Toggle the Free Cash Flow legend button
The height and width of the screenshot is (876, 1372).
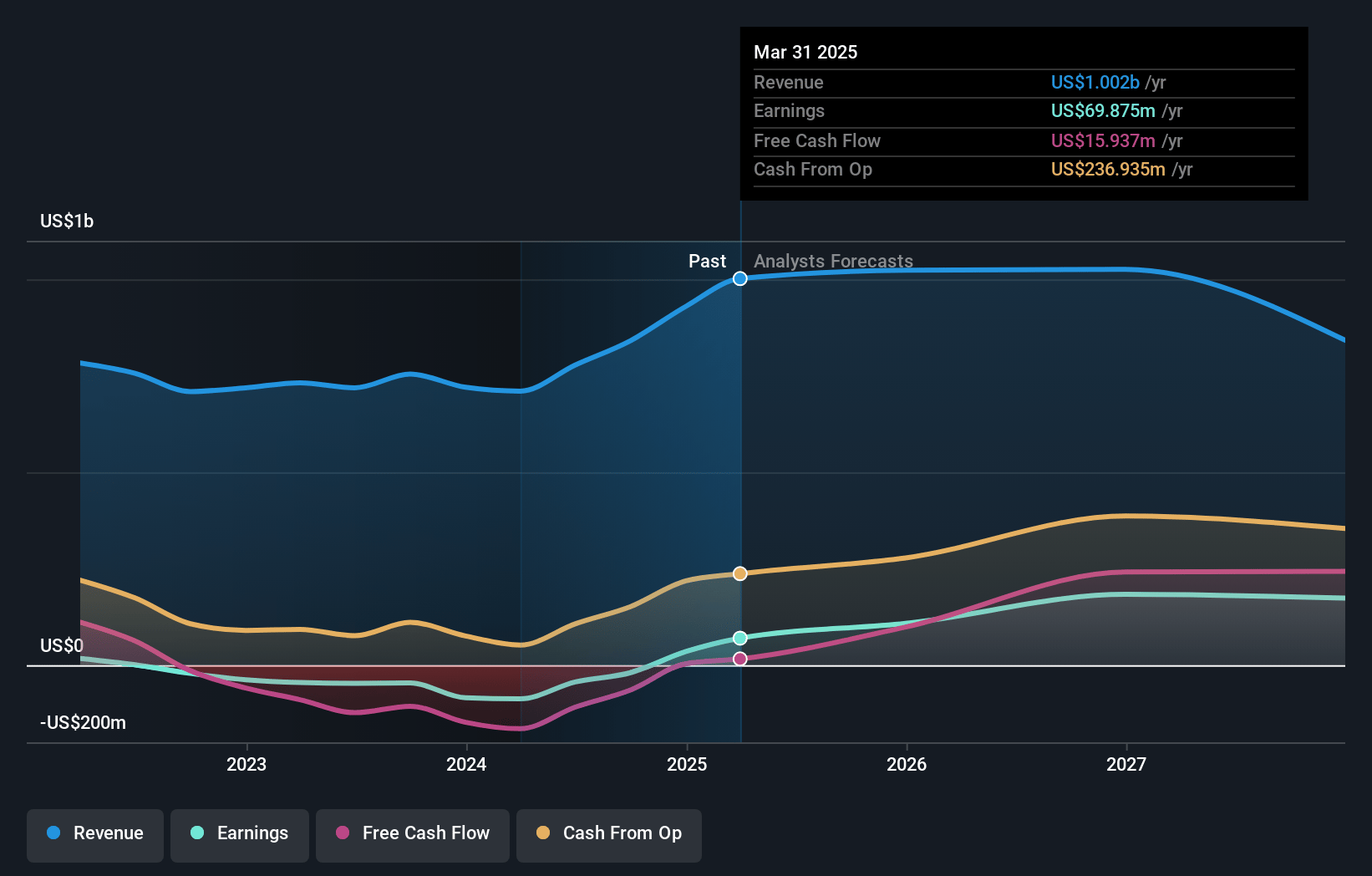coord(413,835)
